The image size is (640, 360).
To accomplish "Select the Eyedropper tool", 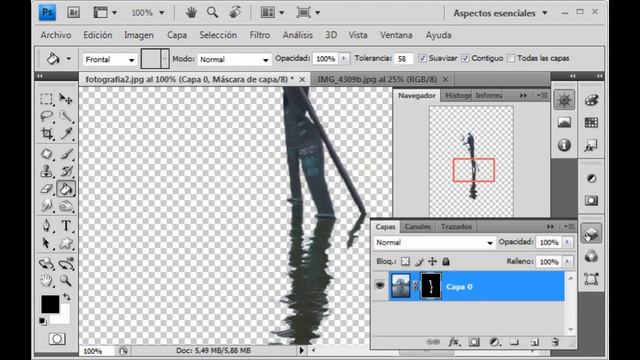I will 66,133.
